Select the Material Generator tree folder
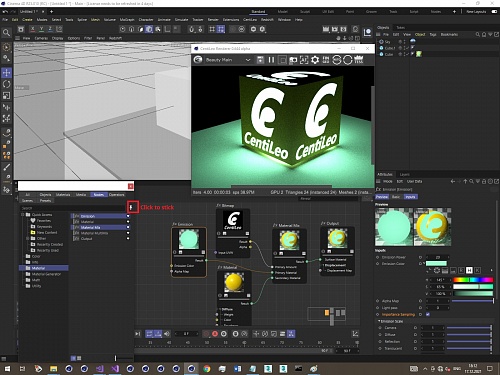This screenshot has width=500, height=375. click(x=46, y=274)
